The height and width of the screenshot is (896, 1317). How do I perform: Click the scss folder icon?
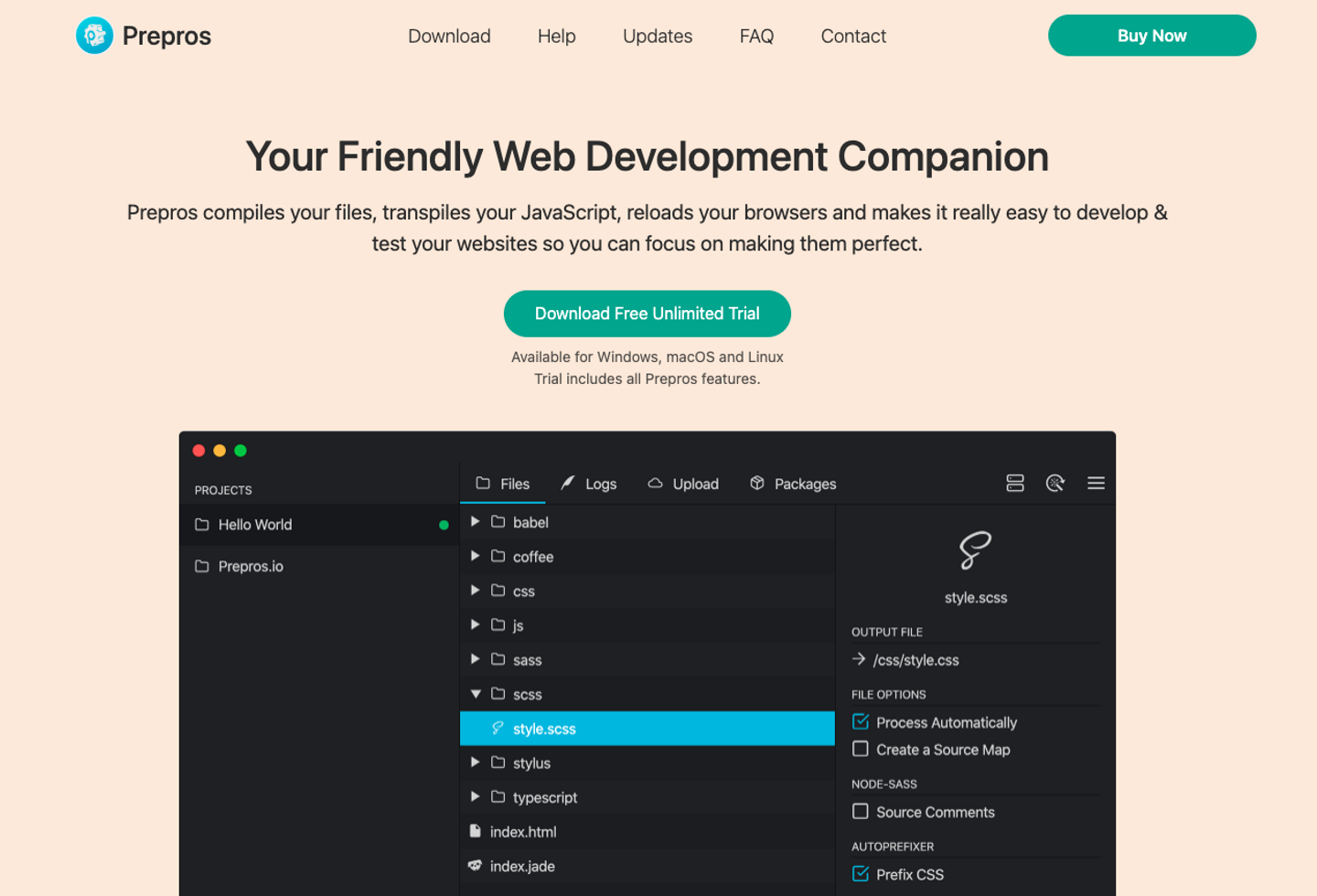point(498,694)
